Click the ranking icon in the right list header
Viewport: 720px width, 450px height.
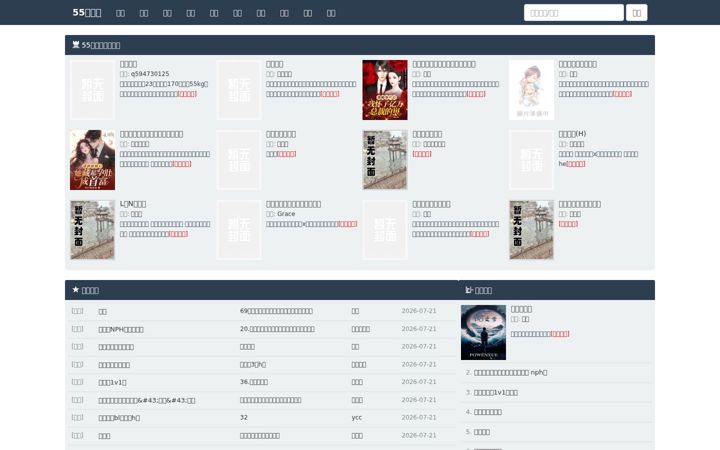pos(469,290)
